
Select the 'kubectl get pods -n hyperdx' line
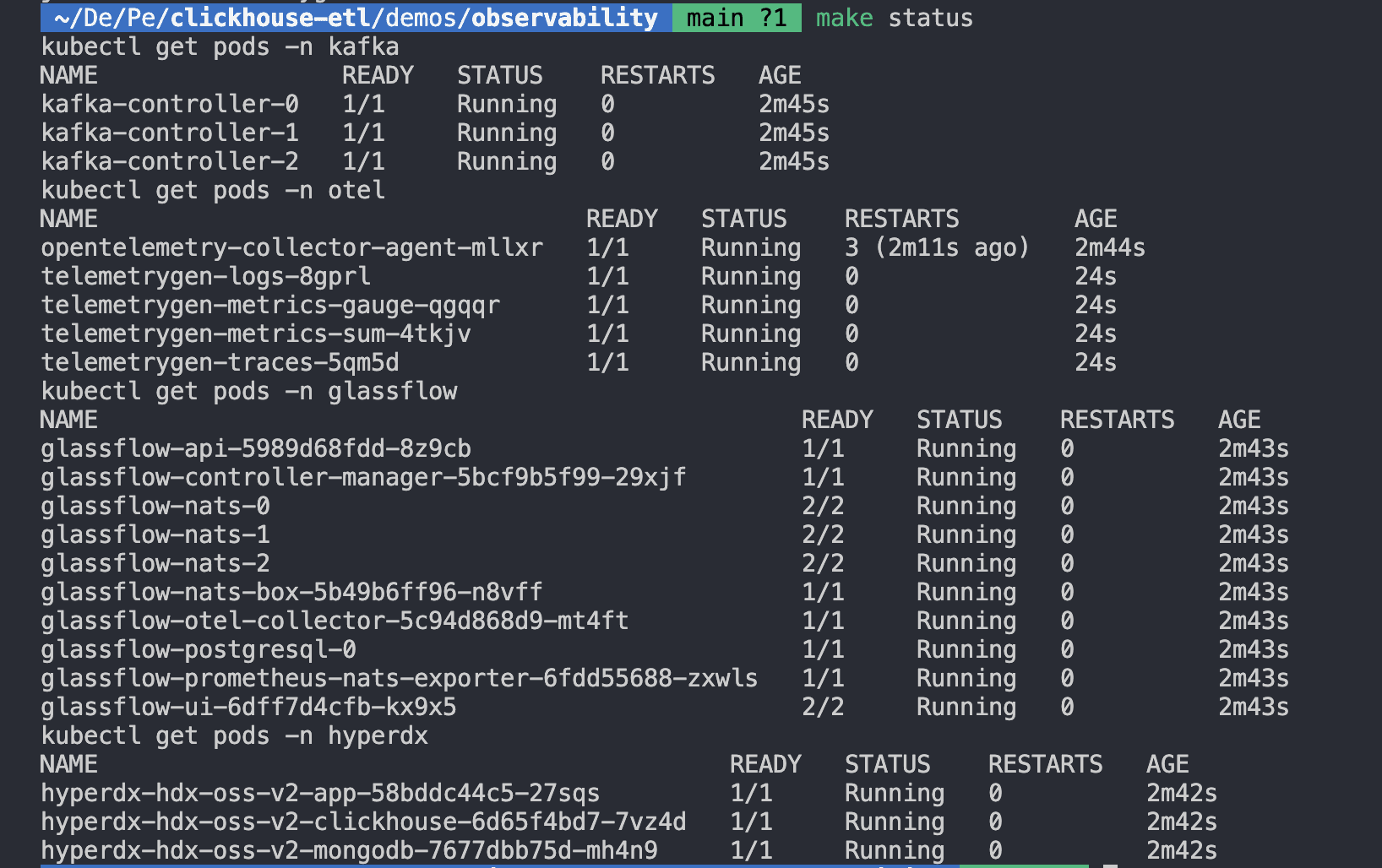pyautogui.click(x=235, y=735)
